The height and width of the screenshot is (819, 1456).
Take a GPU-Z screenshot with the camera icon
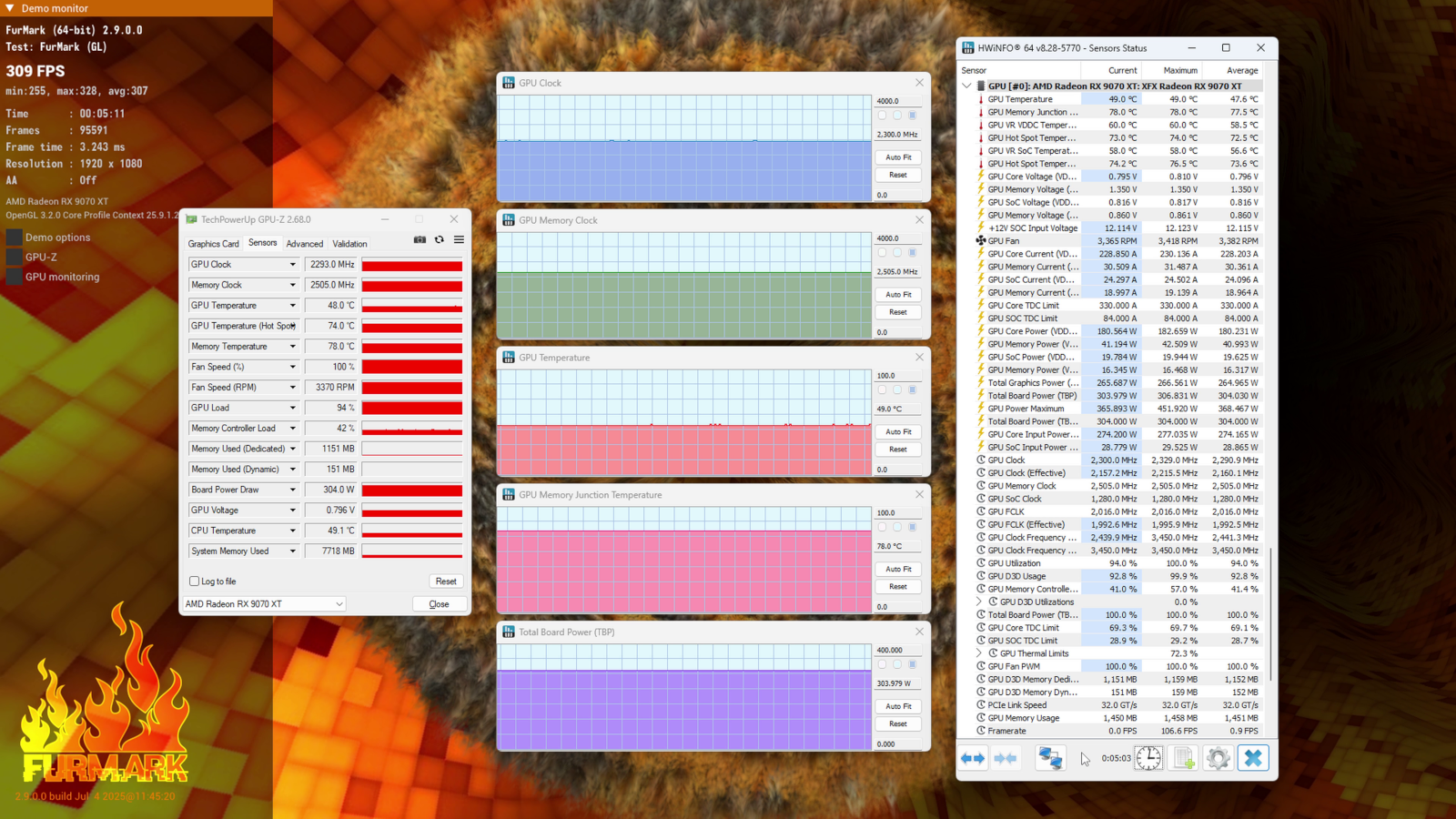click(x=420, y=240)
